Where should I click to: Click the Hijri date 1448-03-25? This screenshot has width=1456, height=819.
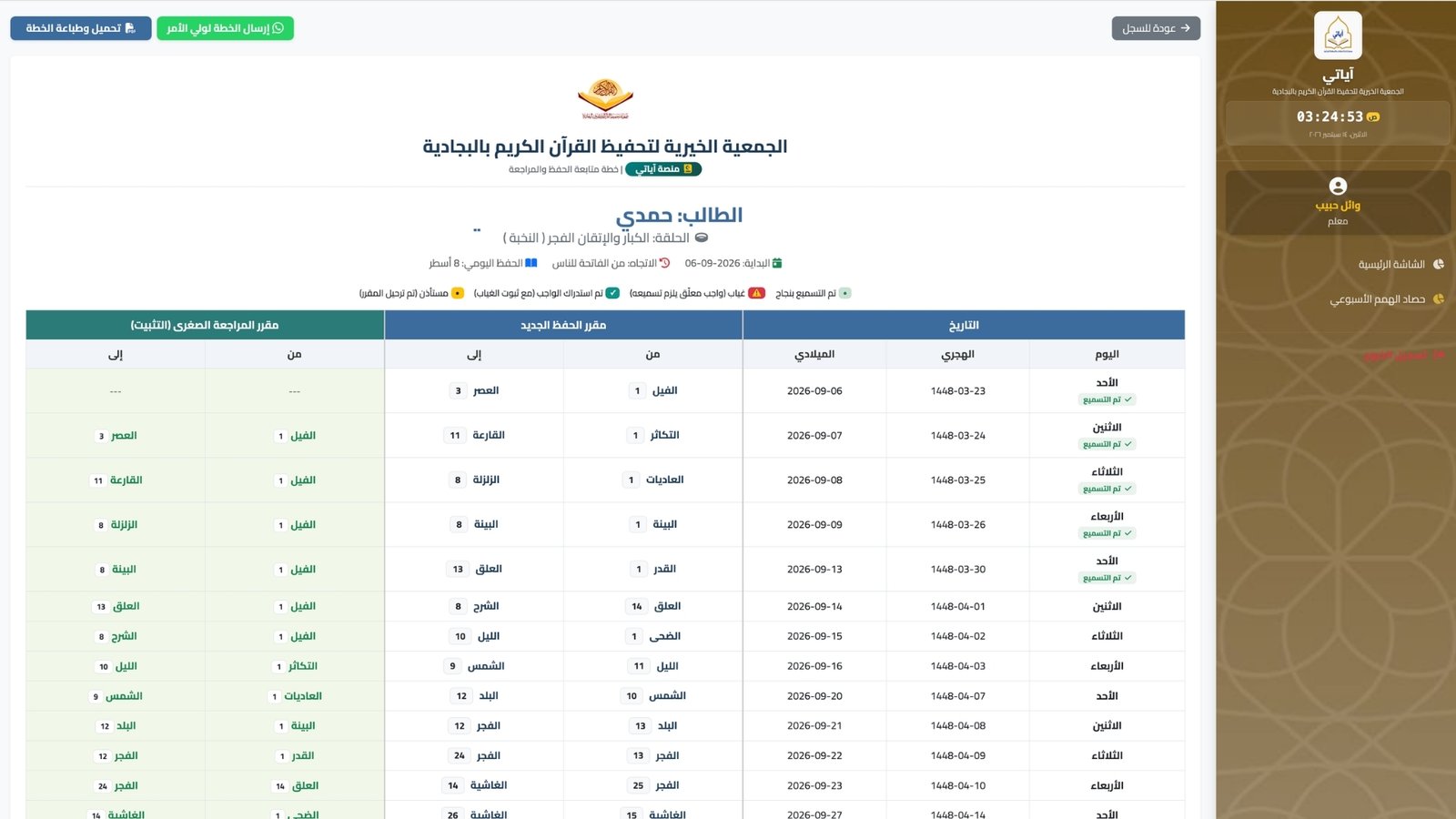pos(958,480)
